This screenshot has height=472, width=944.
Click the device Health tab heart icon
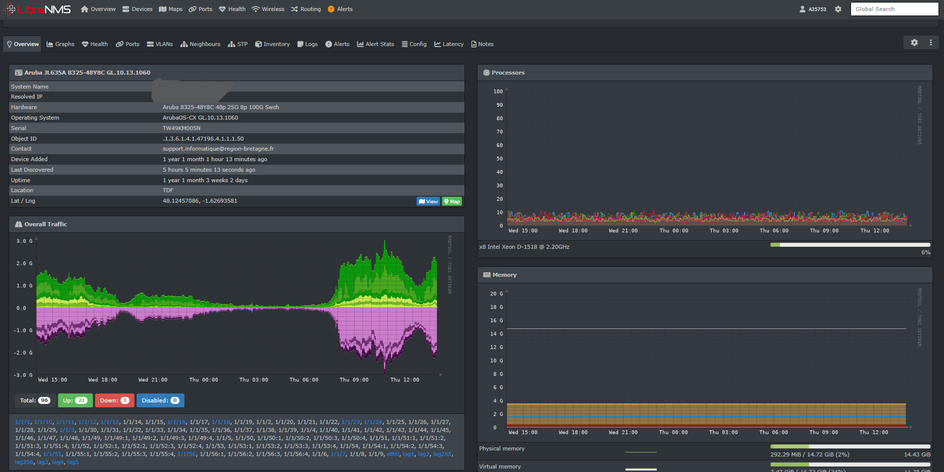click(85, 44)
